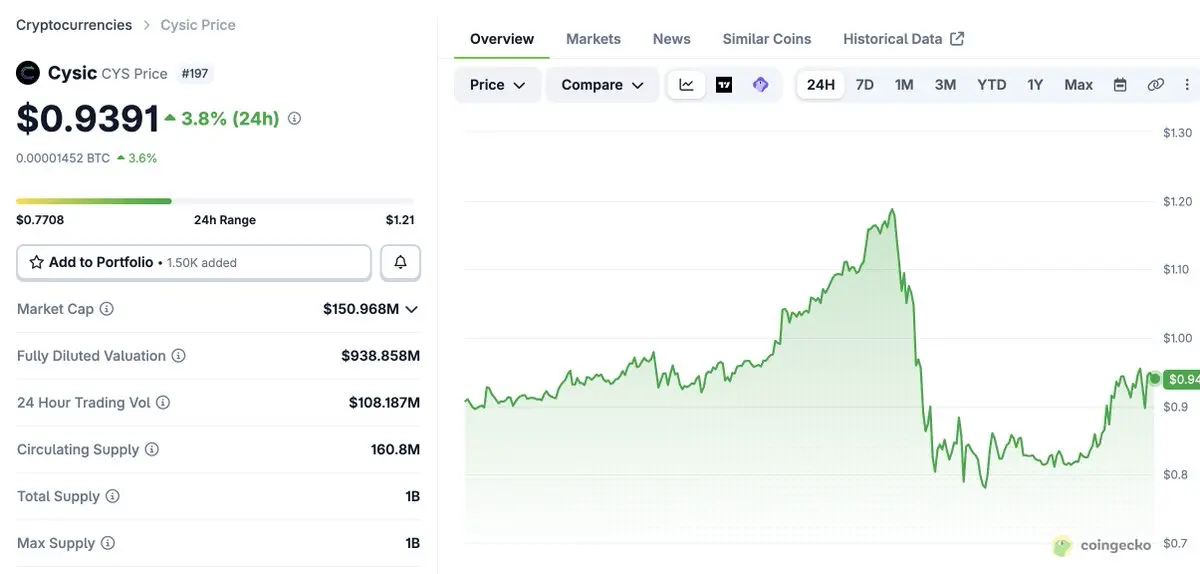
Task: Open the Compare dropdown
Action: coord(602,85)
